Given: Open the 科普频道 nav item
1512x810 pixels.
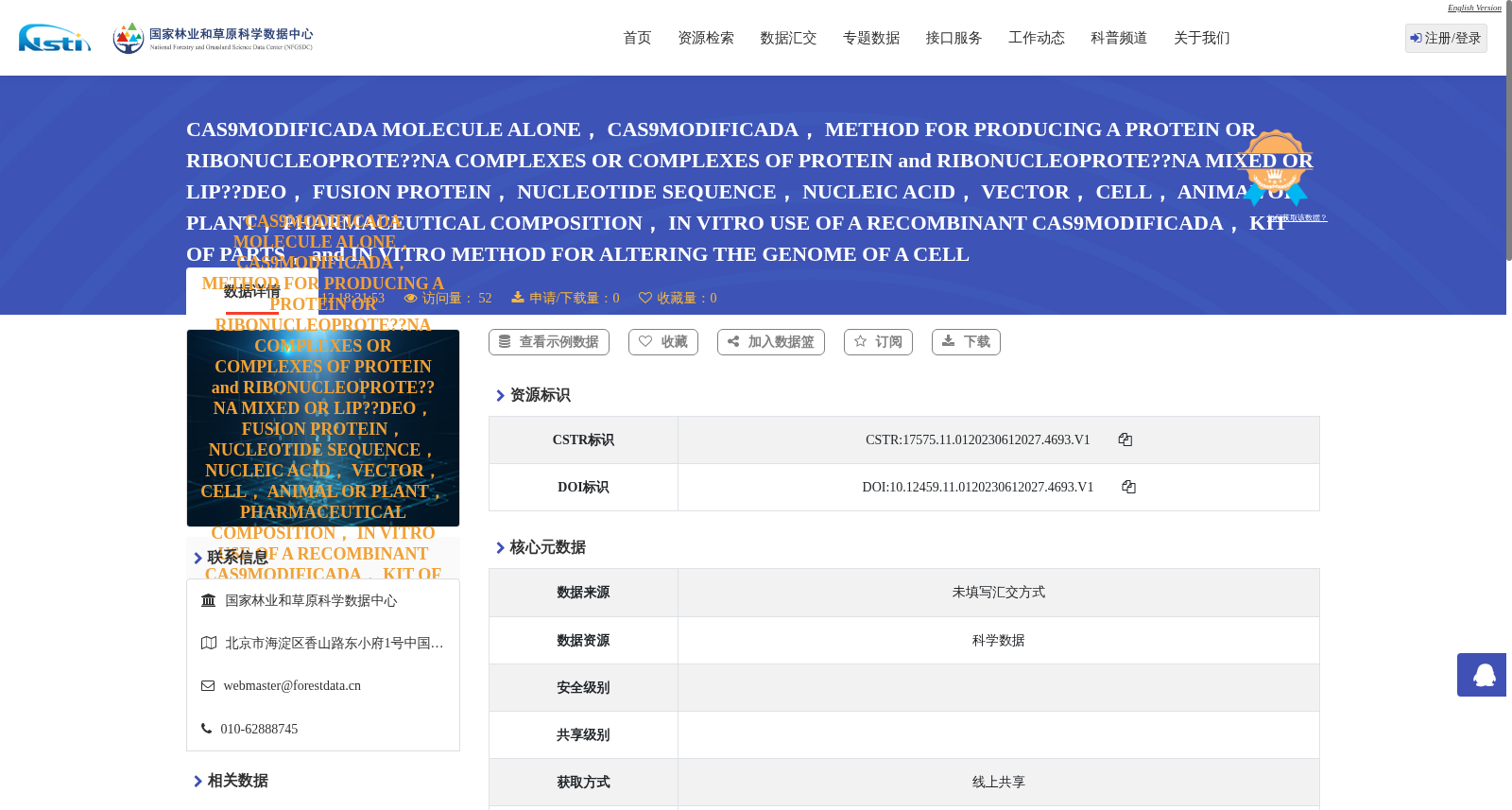Looking at the screenshot, I should pyautogui.click(x=1119, y=38).
